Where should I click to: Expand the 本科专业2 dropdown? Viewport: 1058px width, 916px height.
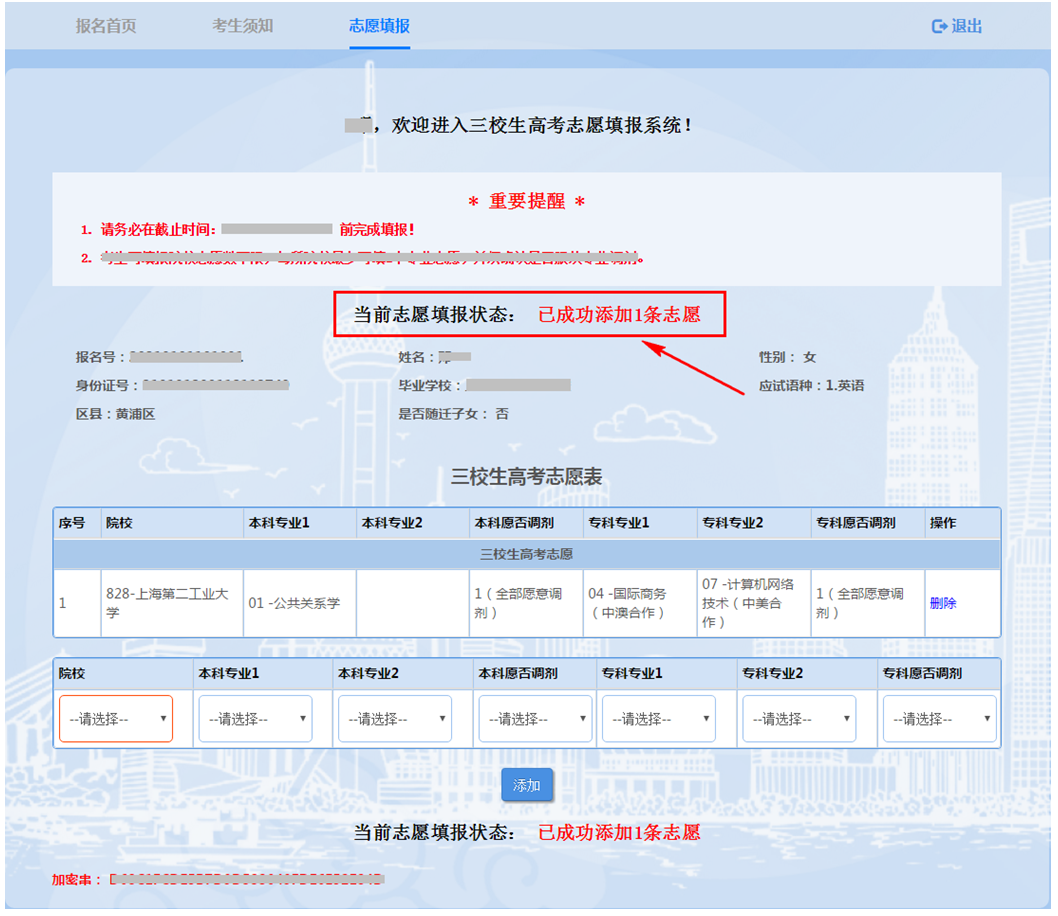[x=395, y=719]
